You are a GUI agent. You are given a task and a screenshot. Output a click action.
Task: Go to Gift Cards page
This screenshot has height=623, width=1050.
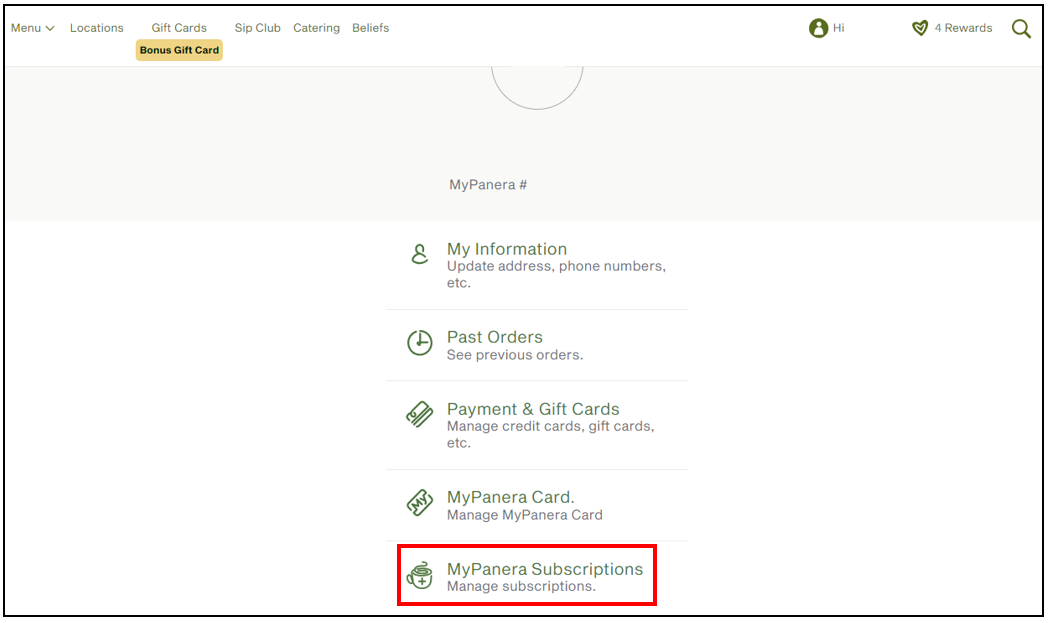pyautogui.click(x=179, y=28)
